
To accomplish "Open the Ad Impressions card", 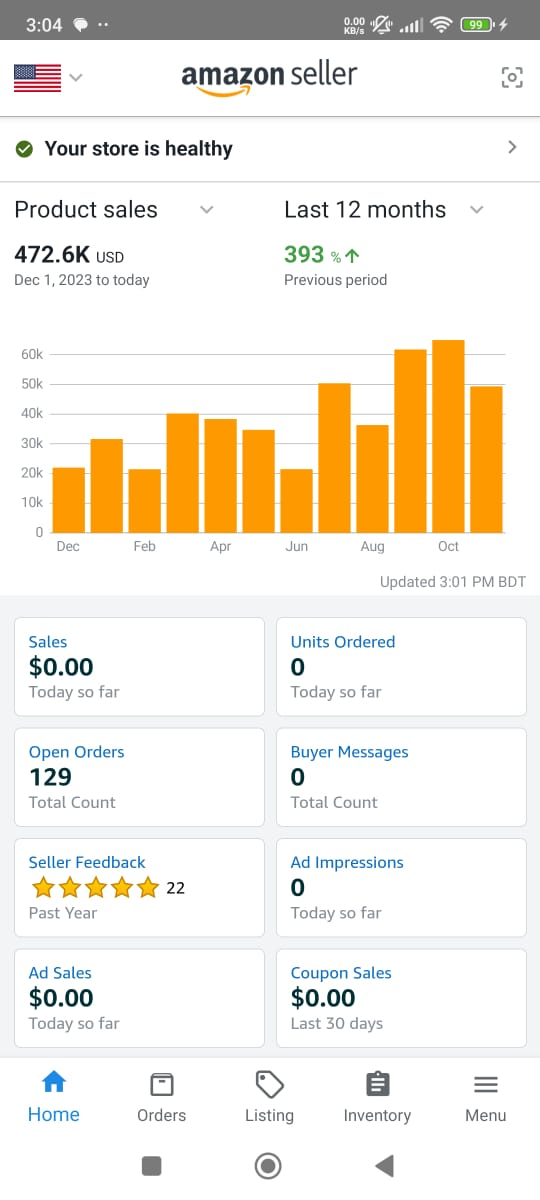I will 401,887.
